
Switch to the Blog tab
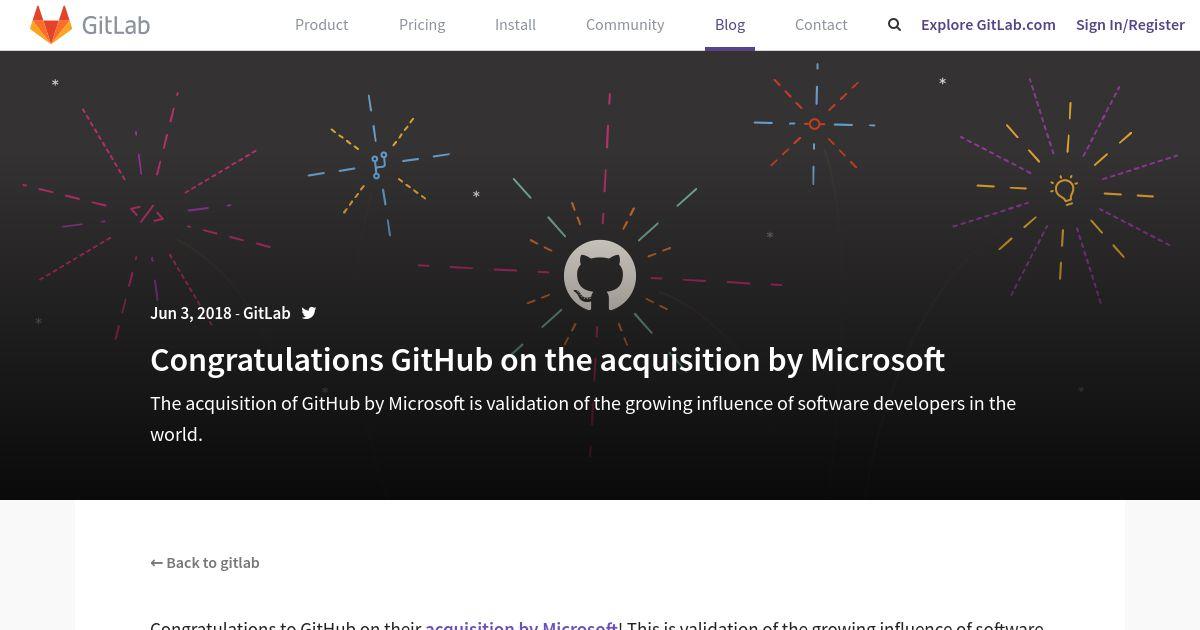coord(730,24)
